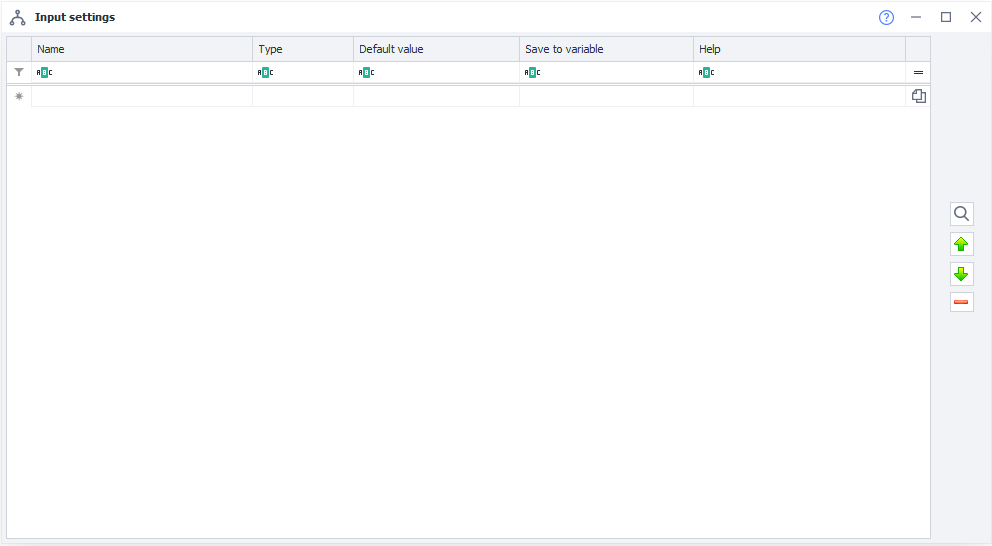Sort by the Name column header

pos(141,49)
